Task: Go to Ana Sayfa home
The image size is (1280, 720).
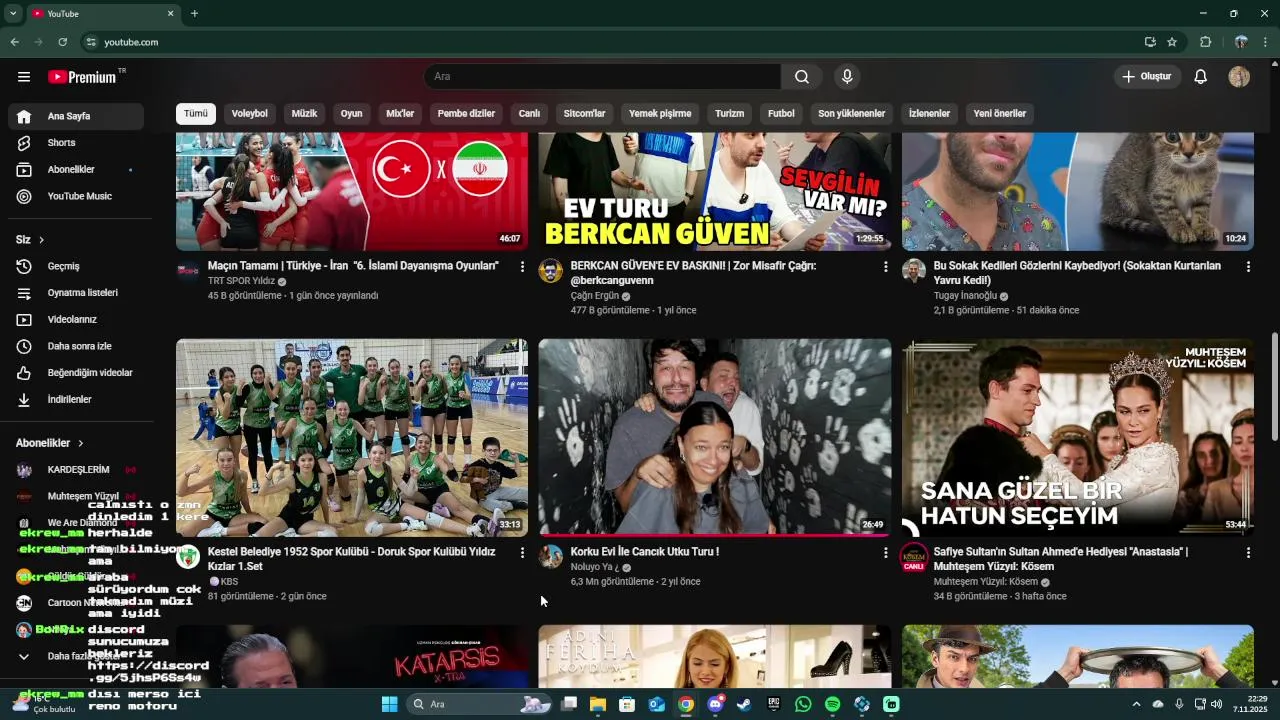Action: coord(76,116)
